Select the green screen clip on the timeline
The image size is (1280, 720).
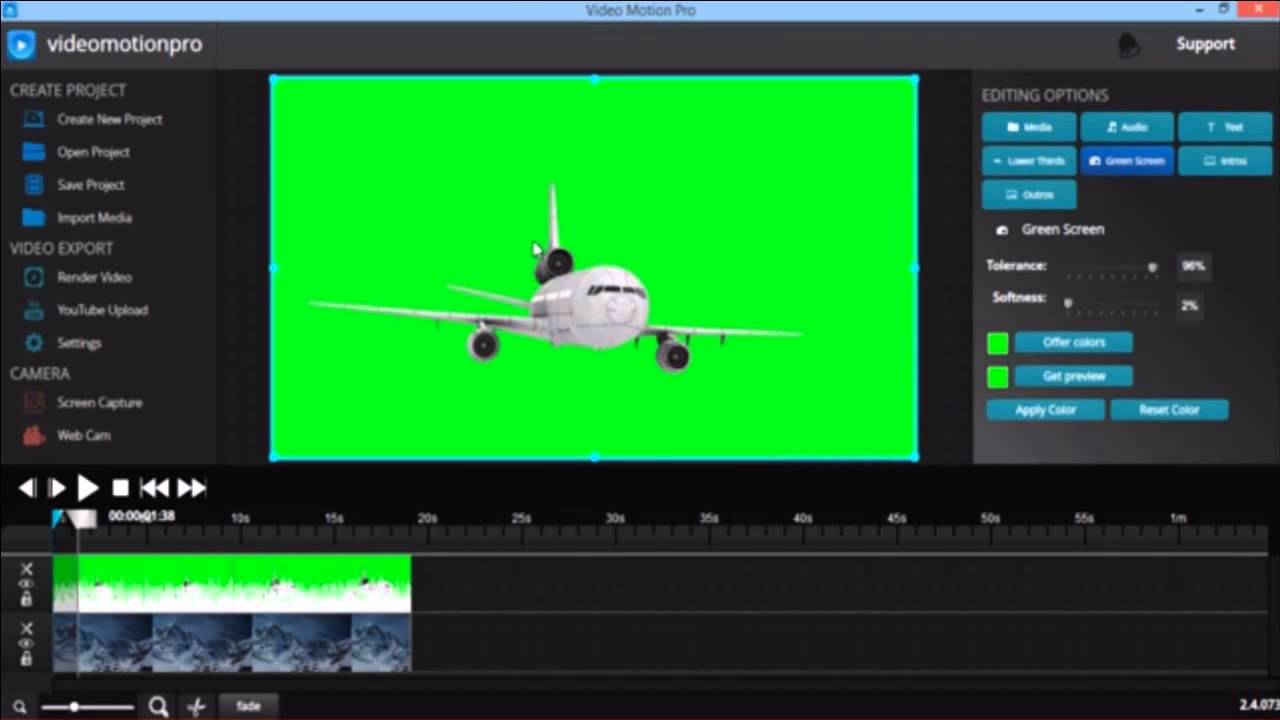pos(232,584)
